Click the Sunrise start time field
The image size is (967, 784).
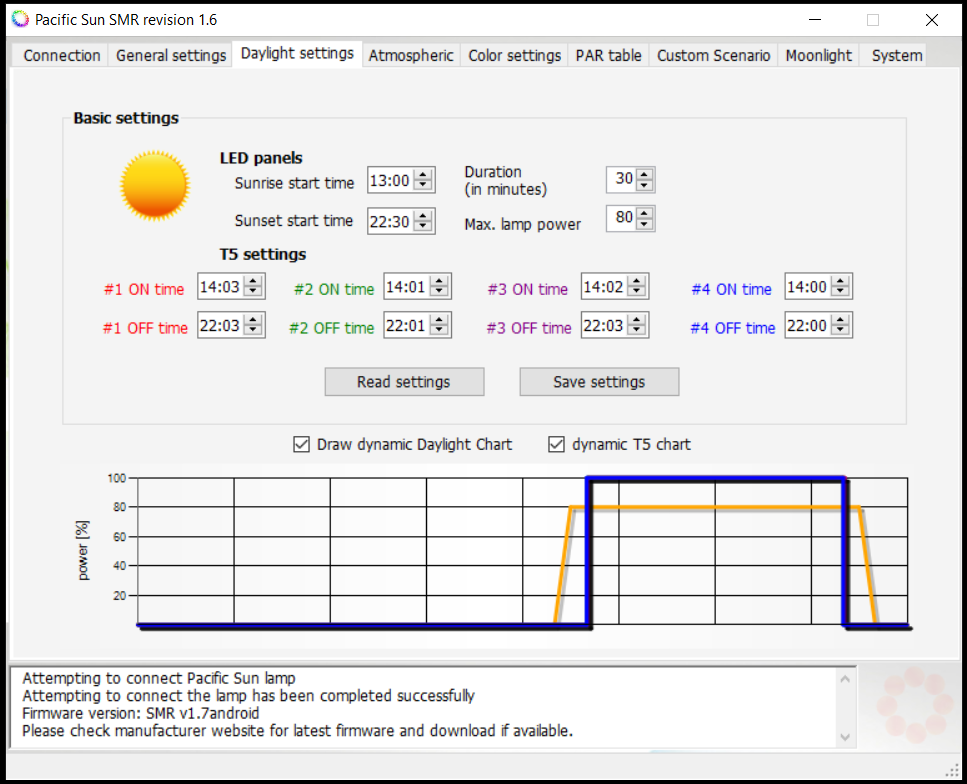point(391,181)
